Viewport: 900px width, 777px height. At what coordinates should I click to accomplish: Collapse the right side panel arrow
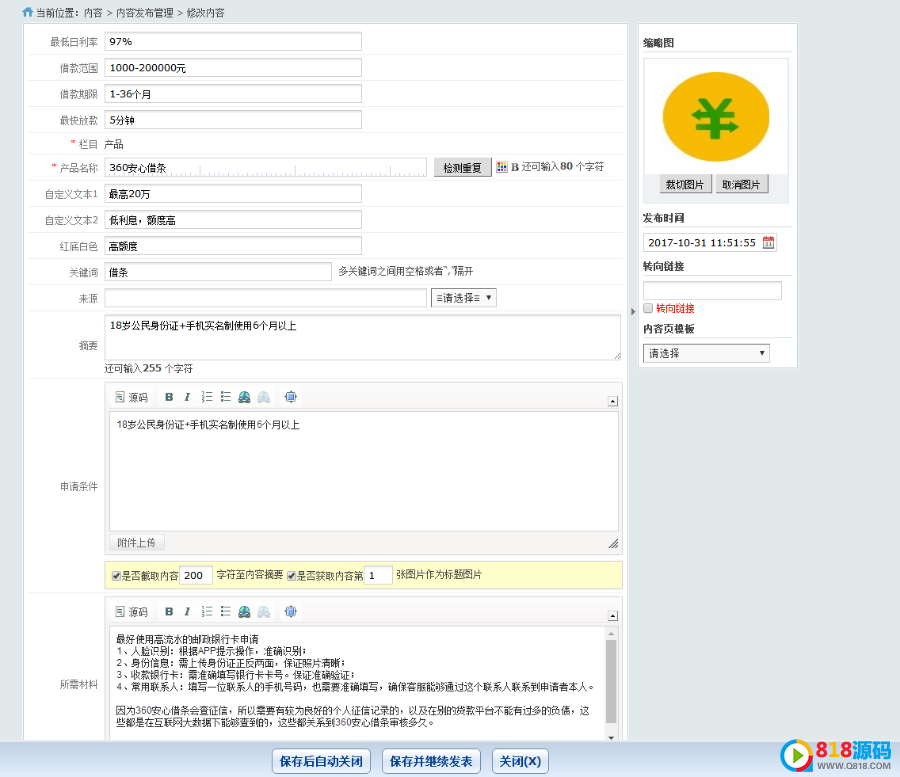click(x=633, y=312)
